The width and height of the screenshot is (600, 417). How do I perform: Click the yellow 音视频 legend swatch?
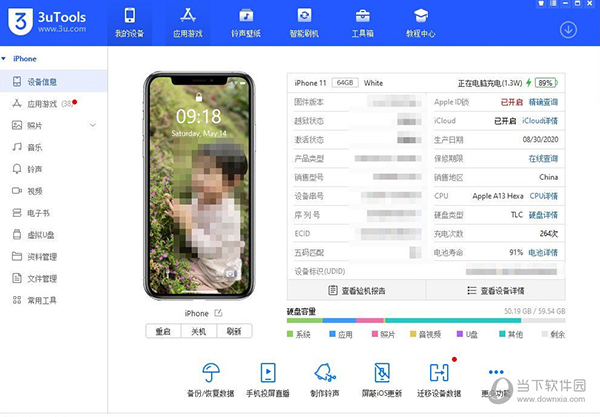click(x=413, y=334)
